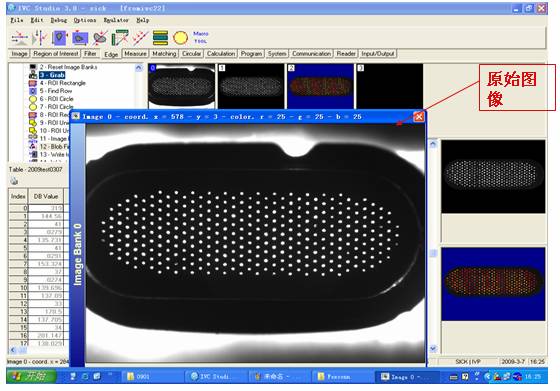Close the Image 0 viewer window
The height and width of the screenshot is (391, 560).
(419, 116)
